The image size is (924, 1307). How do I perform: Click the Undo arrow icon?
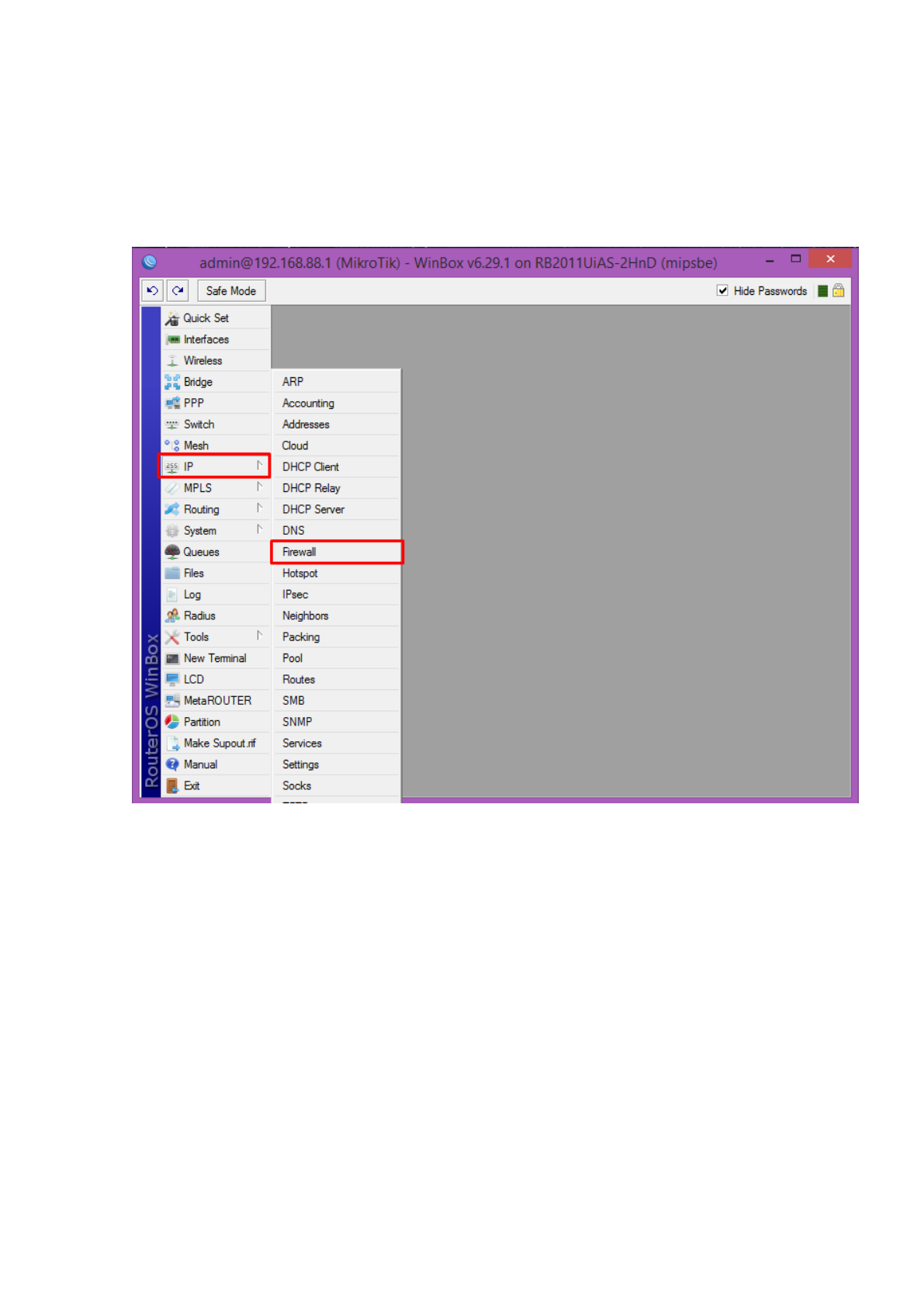point(152,291)
